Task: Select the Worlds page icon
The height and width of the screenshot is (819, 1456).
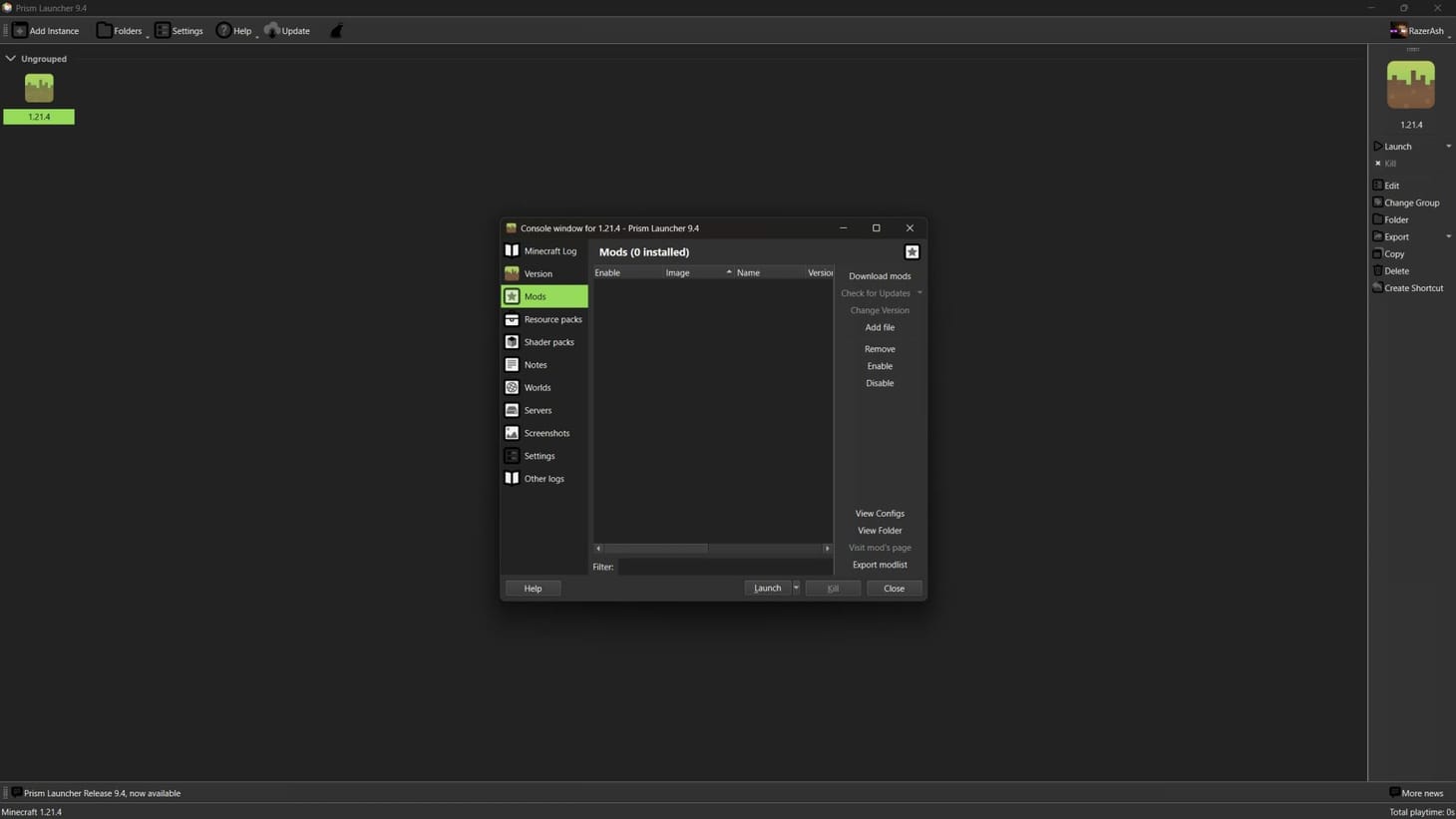Action: 513,387
